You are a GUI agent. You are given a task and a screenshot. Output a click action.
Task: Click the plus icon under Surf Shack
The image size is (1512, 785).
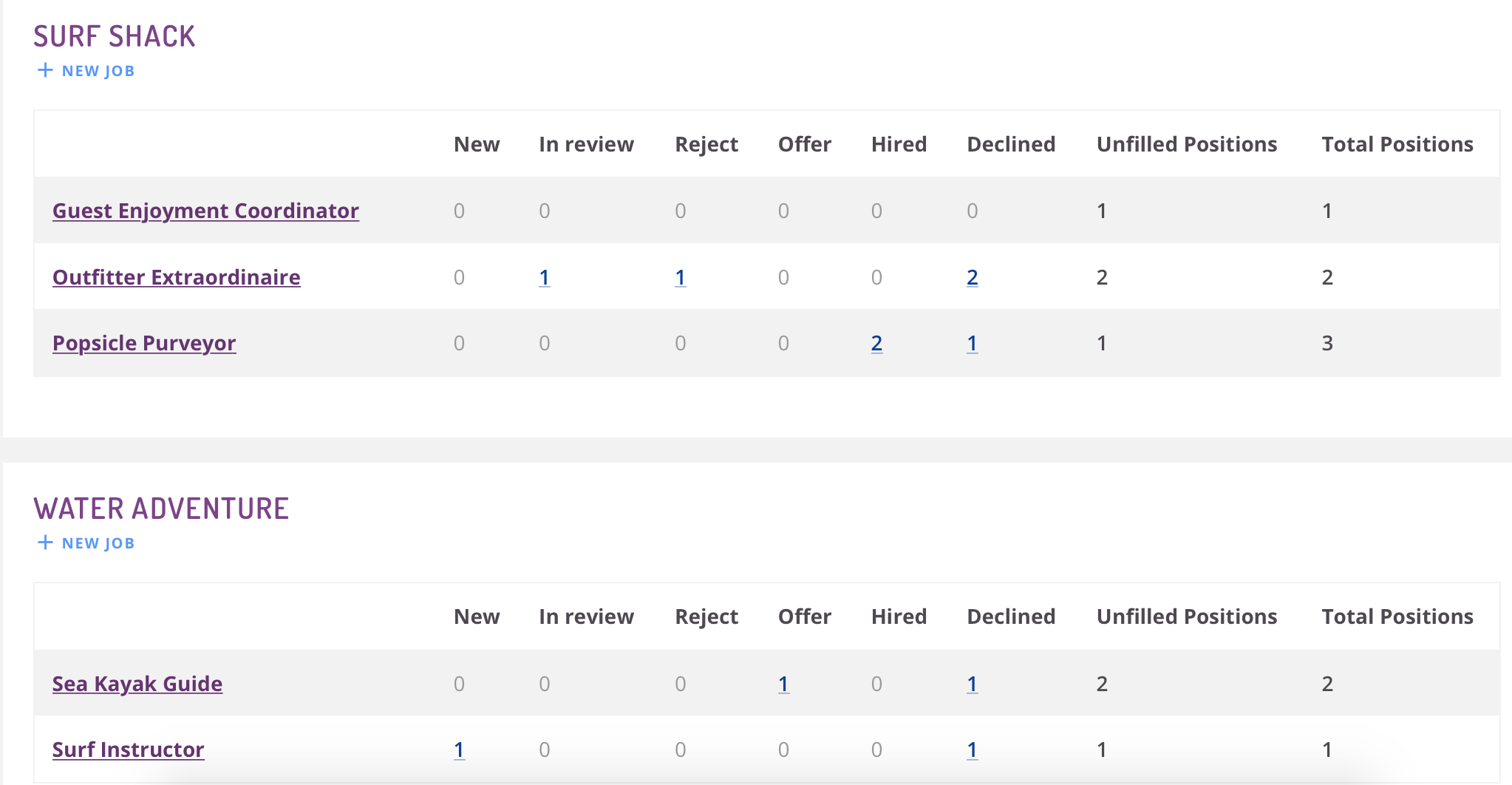click(45, 70)
